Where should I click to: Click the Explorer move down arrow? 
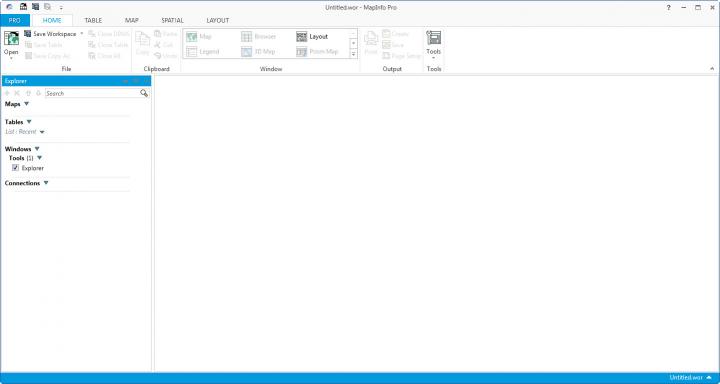39,93
